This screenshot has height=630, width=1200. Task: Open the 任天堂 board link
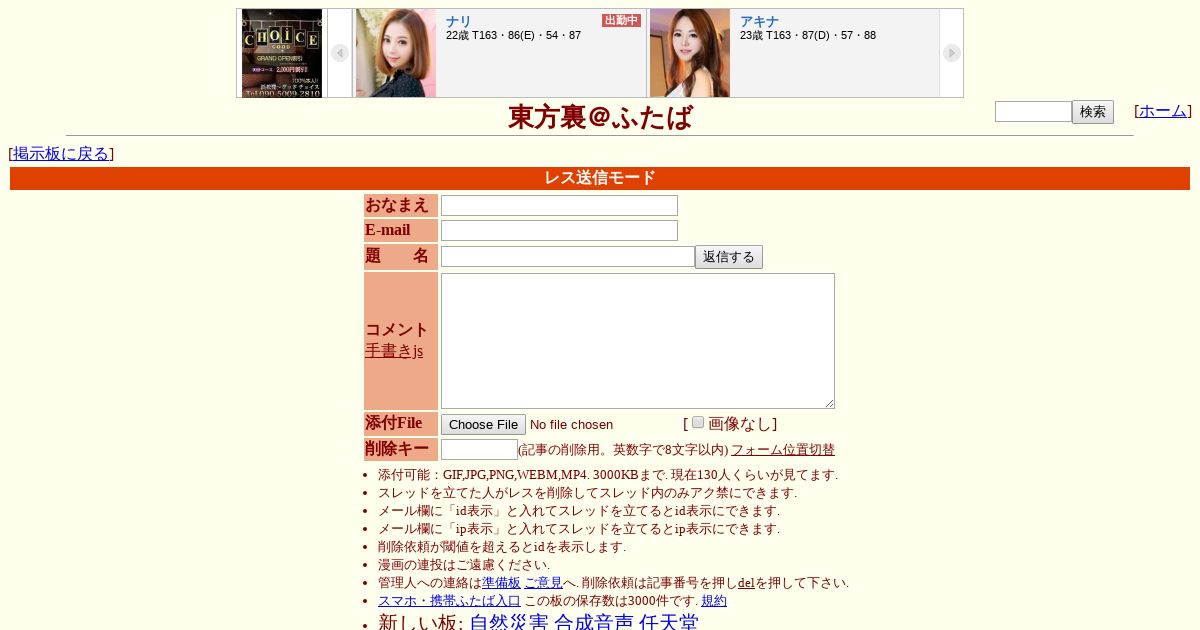[x=669, y=622]
